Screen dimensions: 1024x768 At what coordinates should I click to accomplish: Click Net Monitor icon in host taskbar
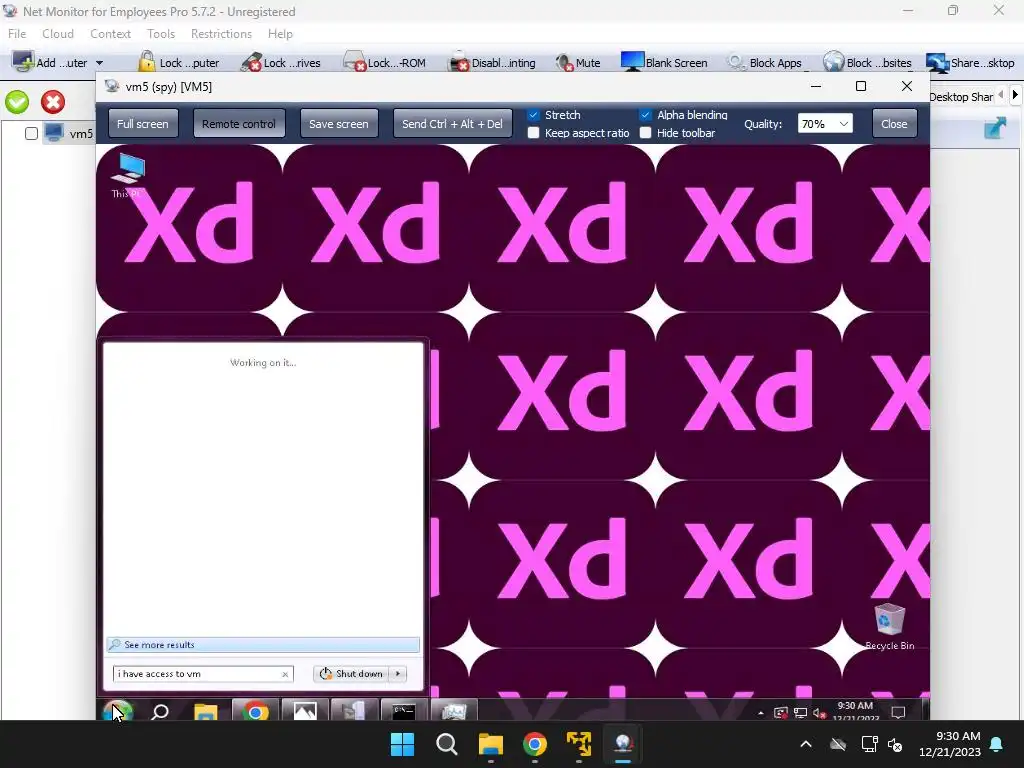pos(623,744)
